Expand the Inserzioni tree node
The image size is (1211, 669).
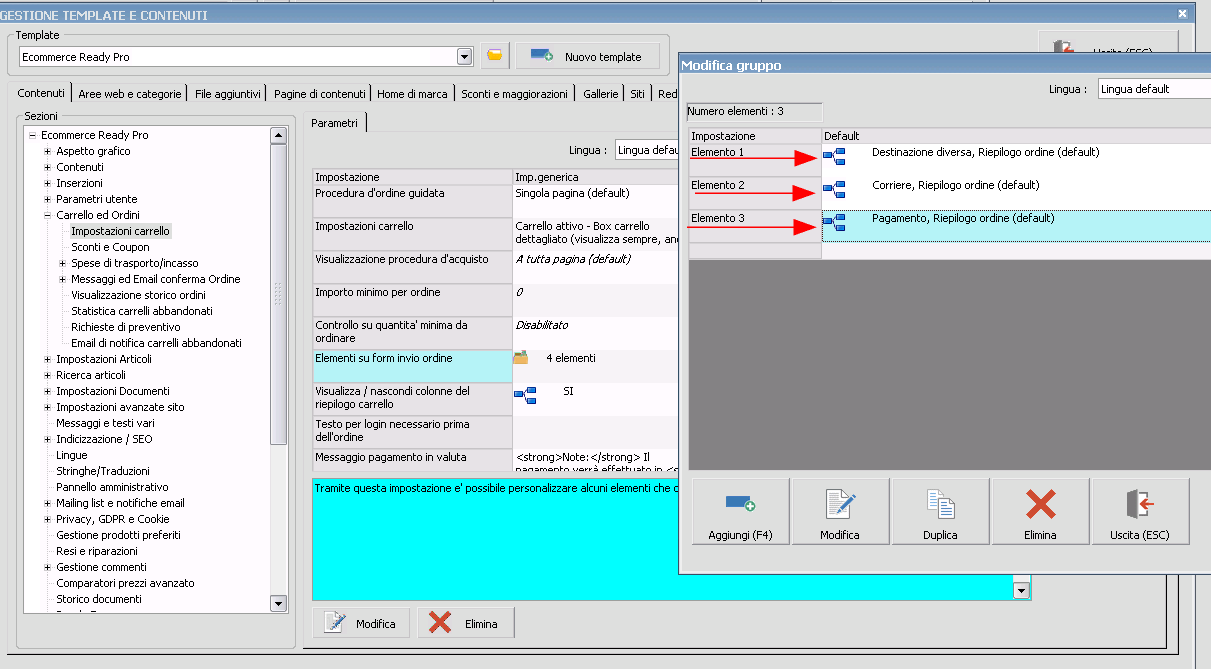(x=47, y=183)
